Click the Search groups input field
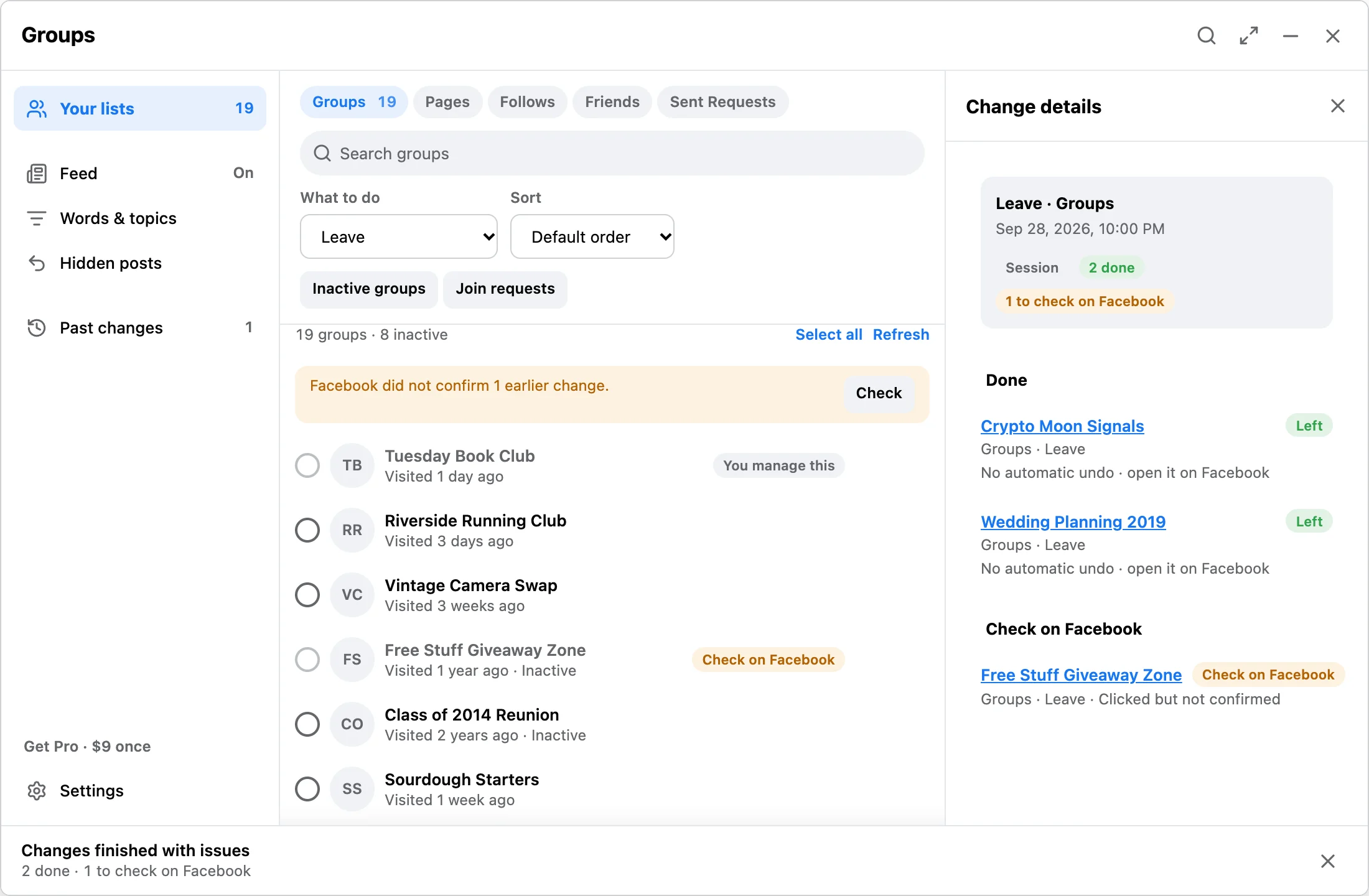 [612, 153]
